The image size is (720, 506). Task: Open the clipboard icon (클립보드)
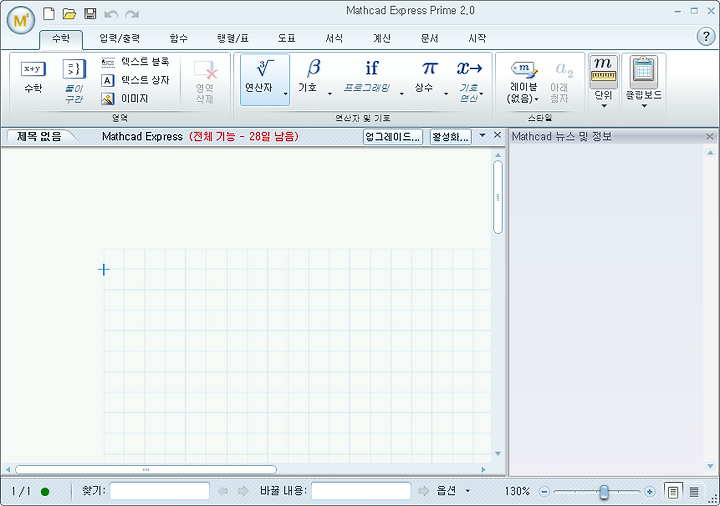643,72
